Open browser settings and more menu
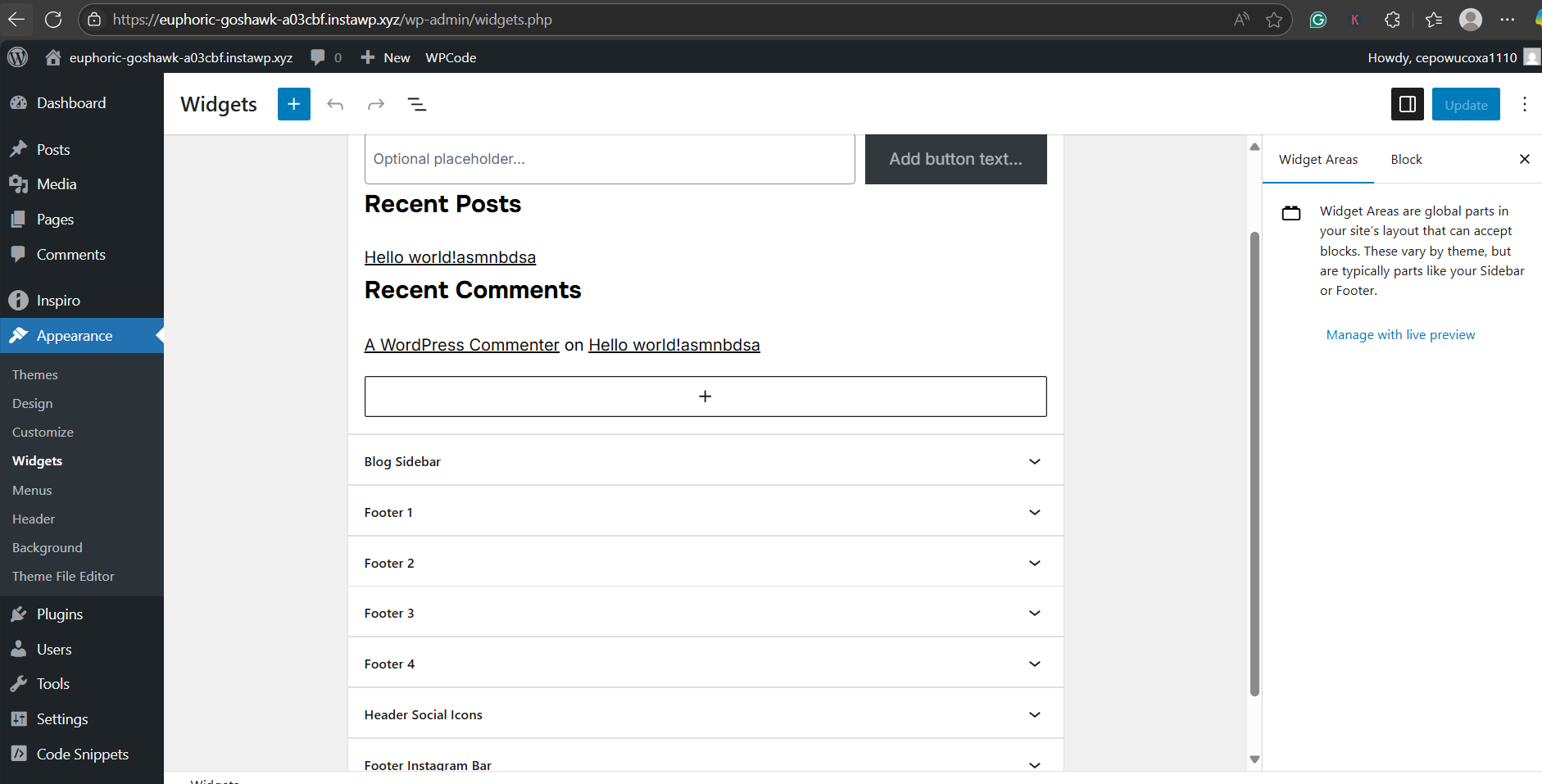Image resolution: width=1542 pixels, height=784 pixels. 1507,20
